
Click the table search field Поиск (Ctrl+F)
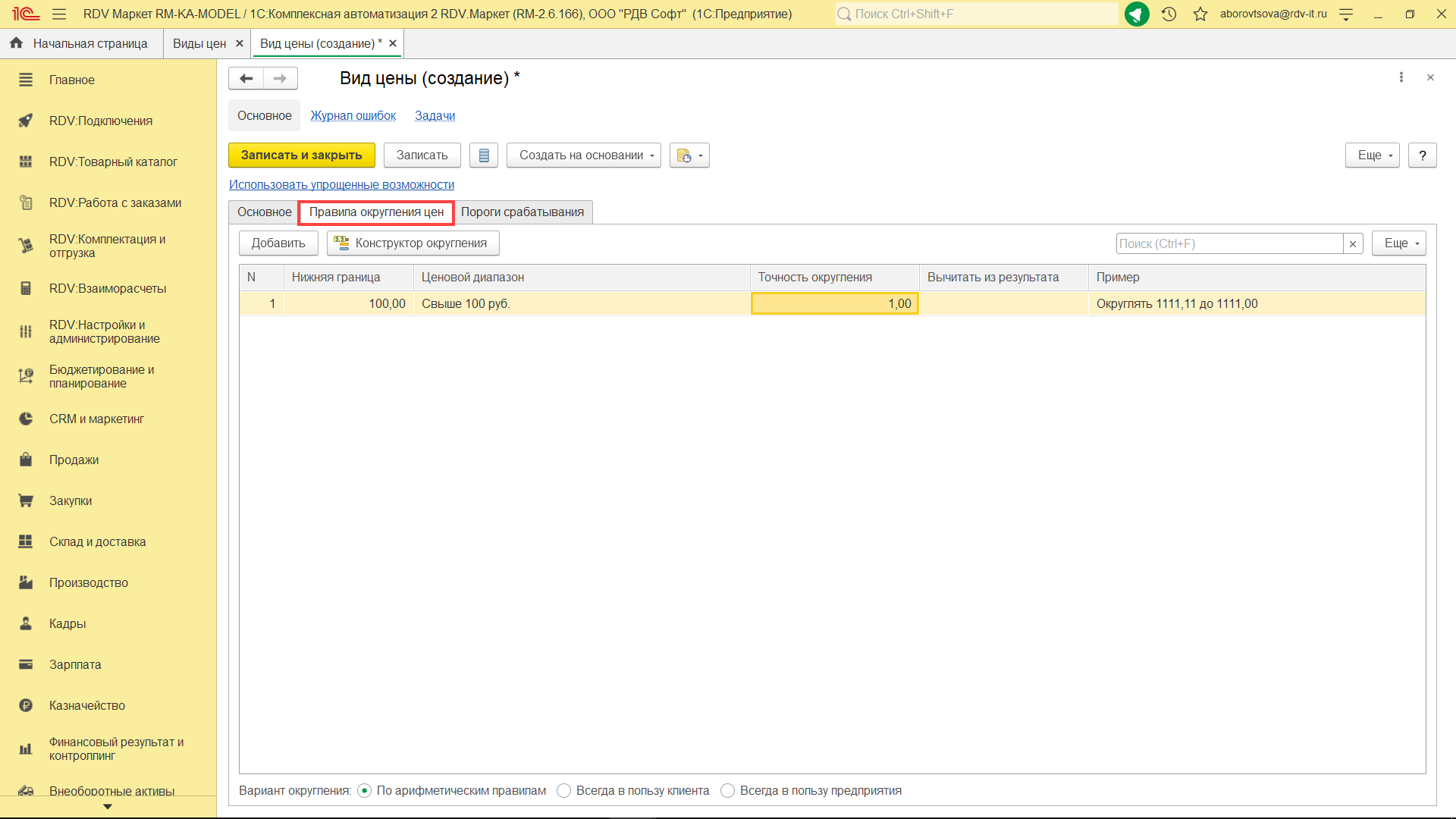1228,243
